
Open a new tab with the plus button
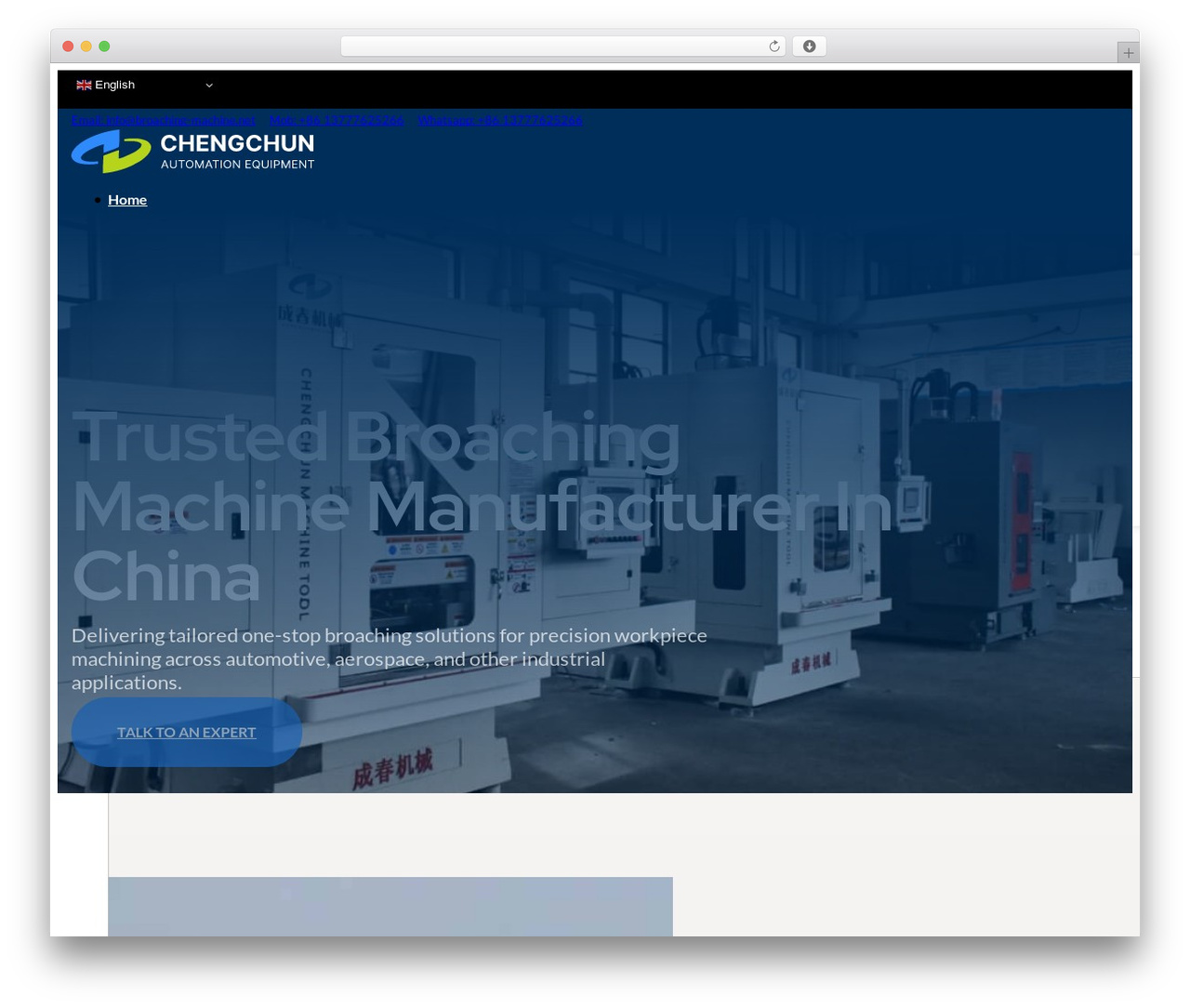click(x=1128, y=53)
